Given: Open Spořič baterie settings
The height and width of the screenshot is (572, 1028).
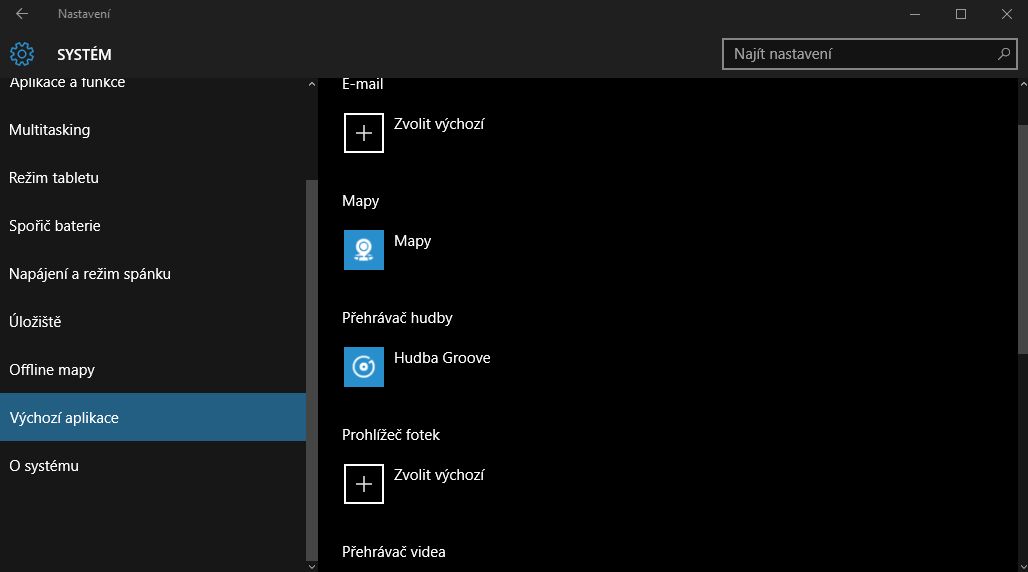Looking at the screenshot, I should pos(55,226).
